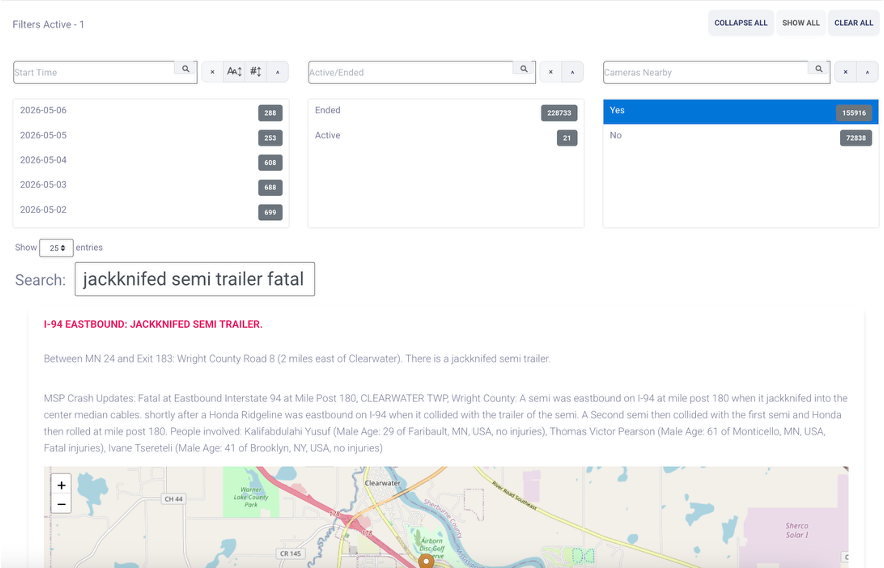884x568 pixels.
Task: Sort Start Time pane by count
Action: pos(256,72)
